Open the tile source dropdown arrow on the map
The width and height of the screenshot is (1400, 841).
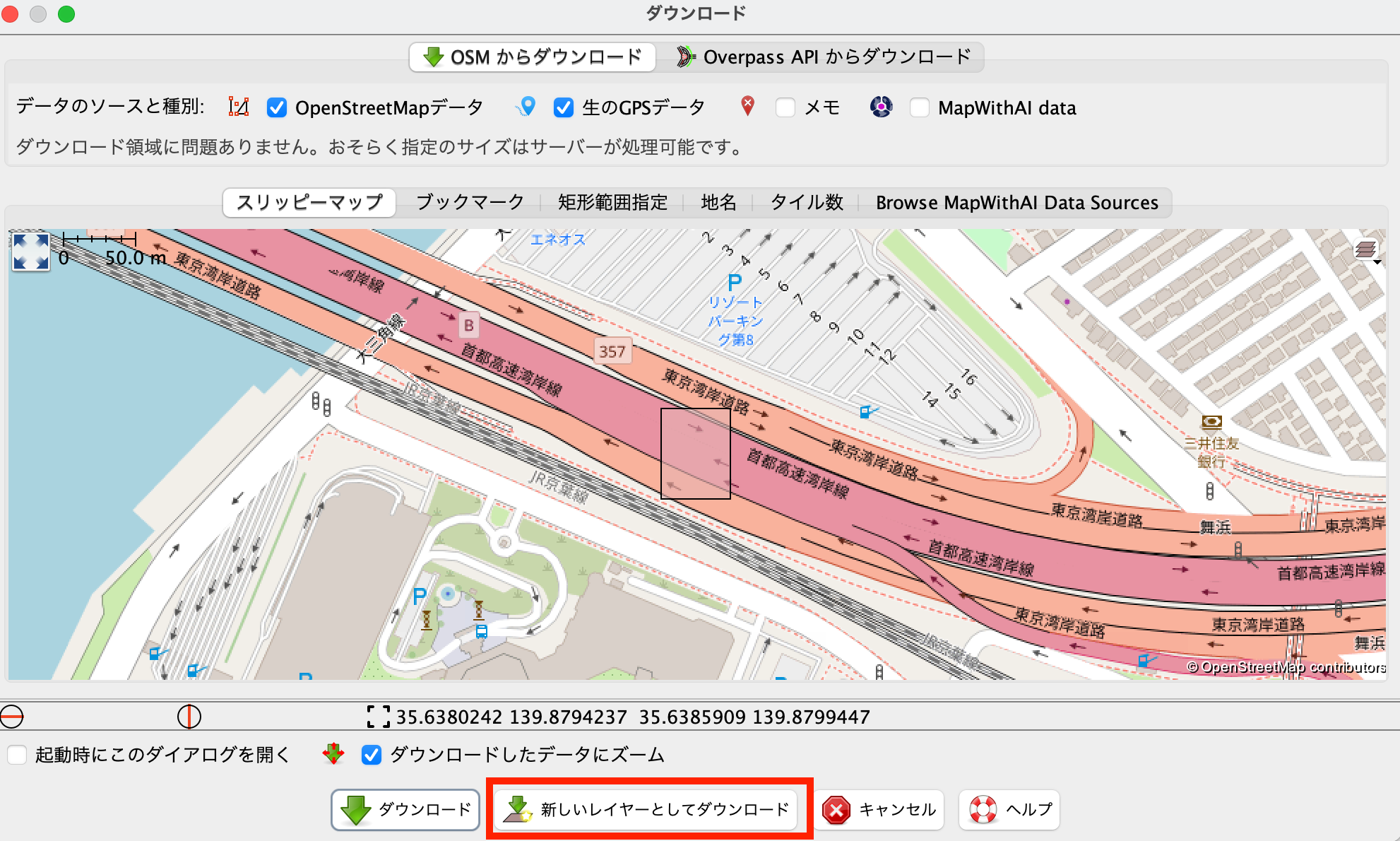point(1377,261)
